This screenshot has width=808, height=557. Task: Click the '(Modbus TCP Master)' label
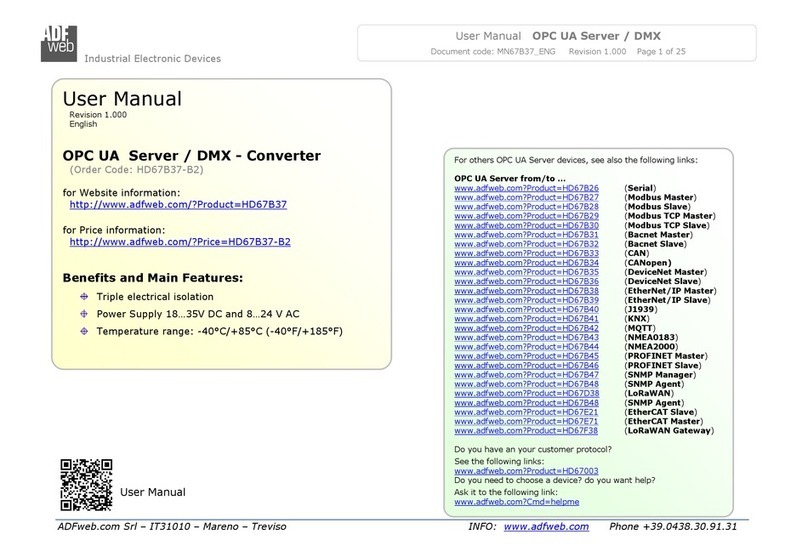tap(670, 216)
